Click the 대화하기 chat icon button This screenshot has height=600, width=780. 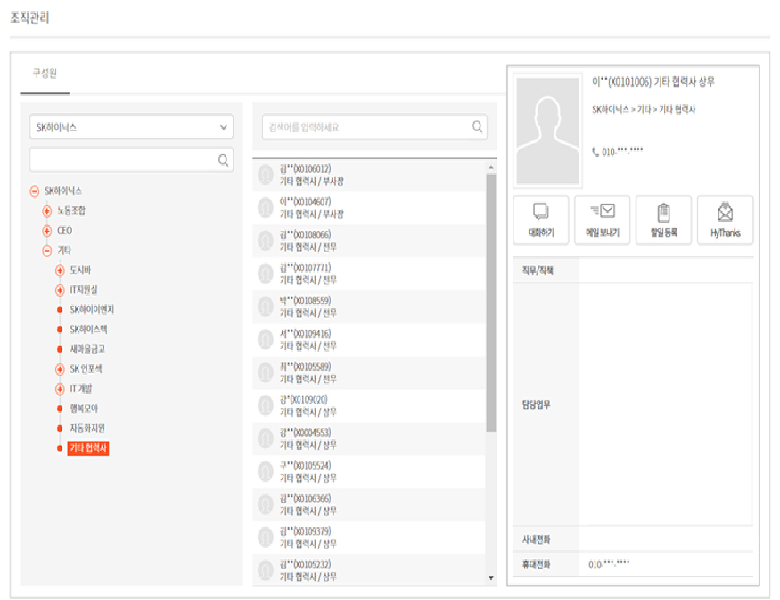541,213
